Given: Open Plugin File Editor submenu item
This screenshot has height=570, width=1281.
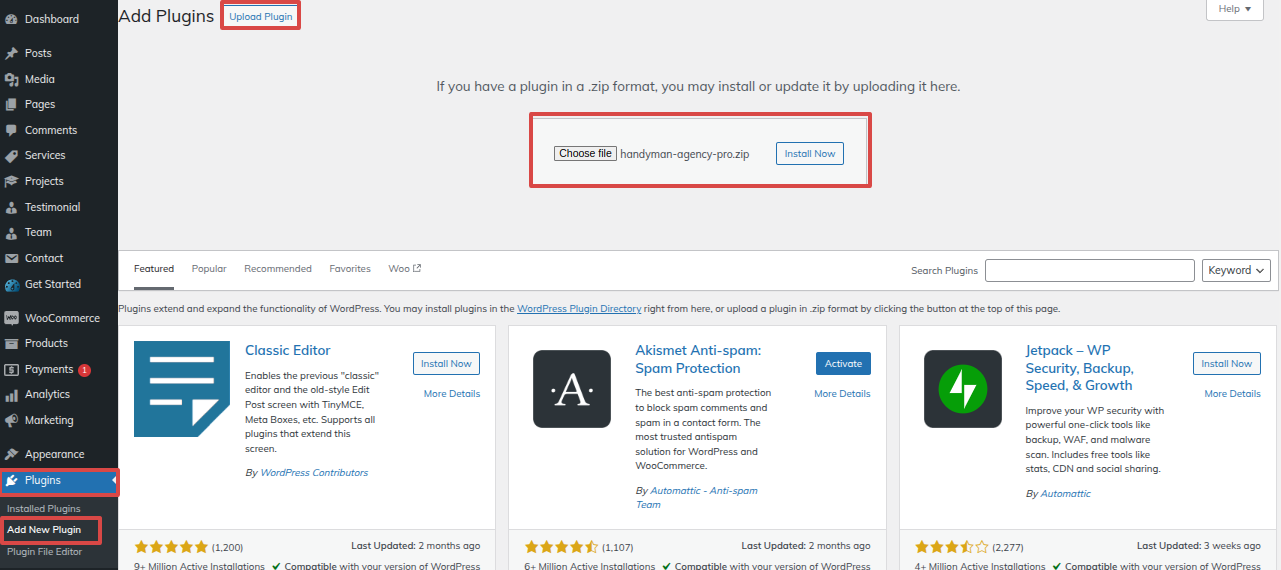Looking at the screenshot, I should (x=44, y=551).
